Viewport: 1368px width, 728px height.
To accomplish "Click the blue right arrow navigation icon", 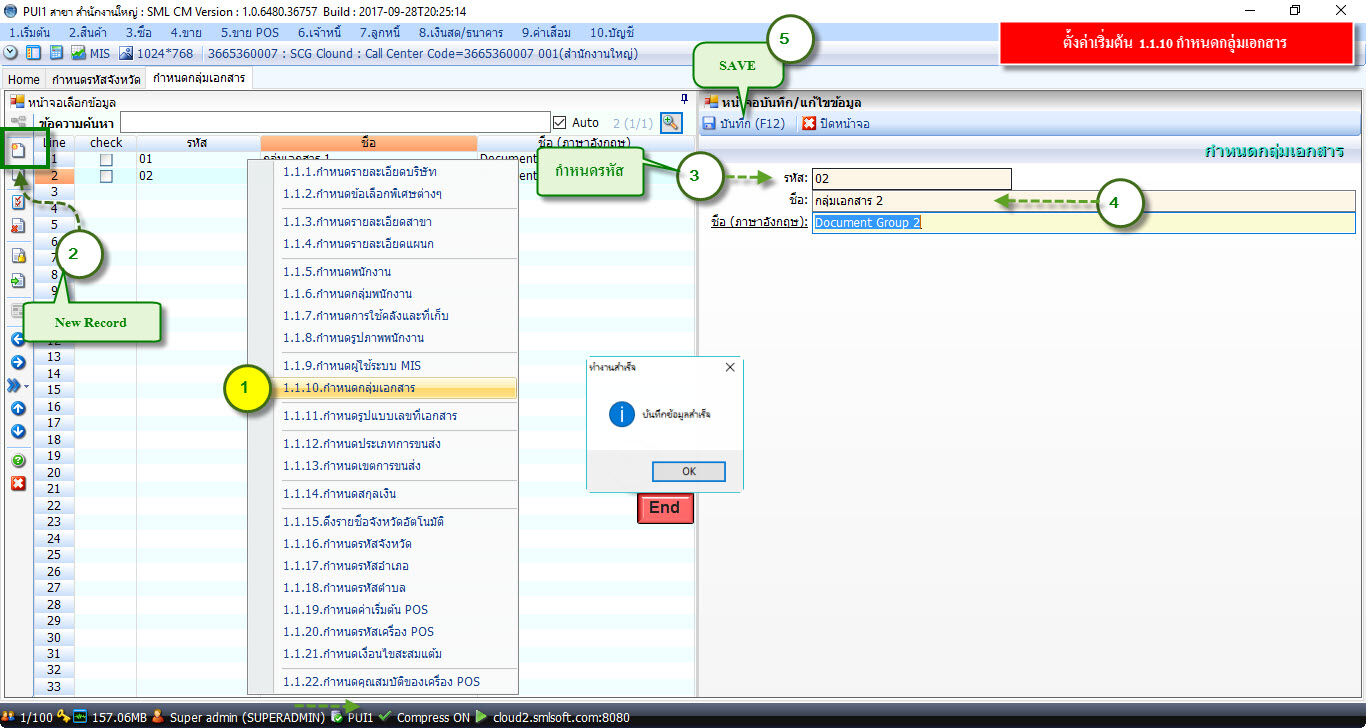I will [x=18, y=362].
